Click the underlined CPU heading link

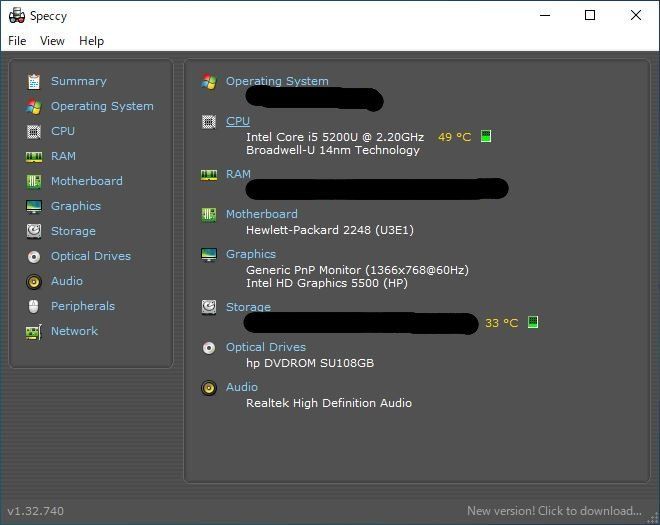click(x=238, y=121)
